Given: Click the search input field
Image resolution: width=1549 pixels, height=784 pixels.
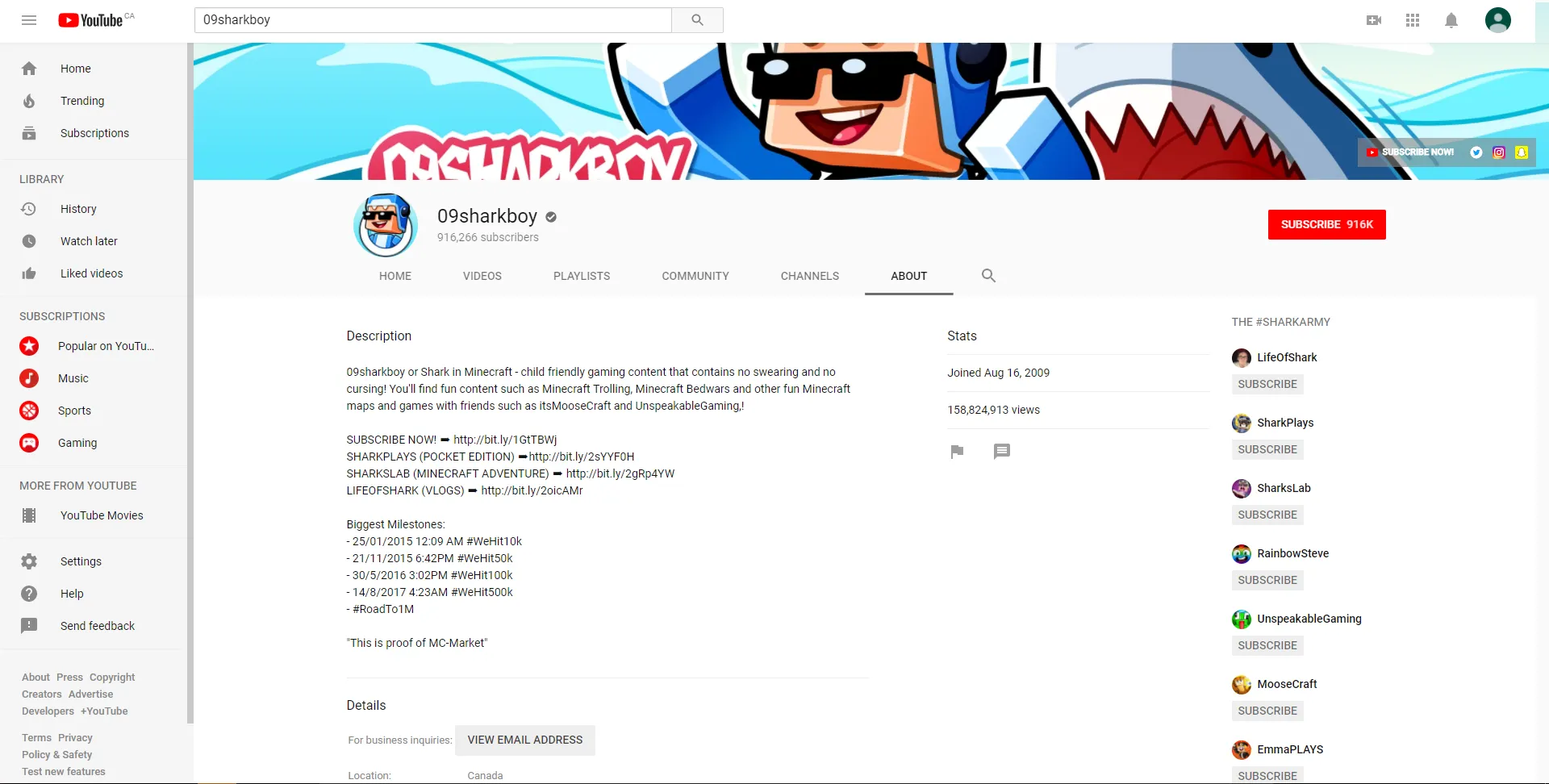Looking at the screenshot, I should 433,20.
